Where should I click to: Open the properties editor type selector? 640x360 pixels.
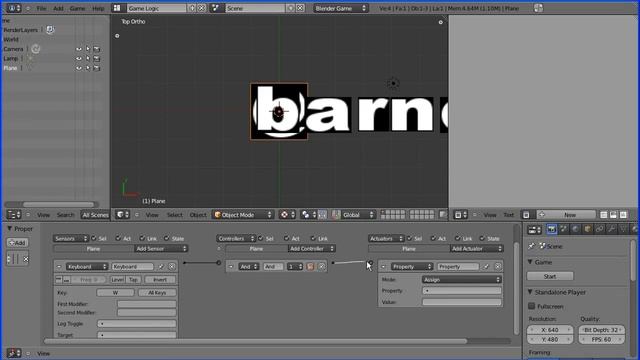click(x=534, y=229)
